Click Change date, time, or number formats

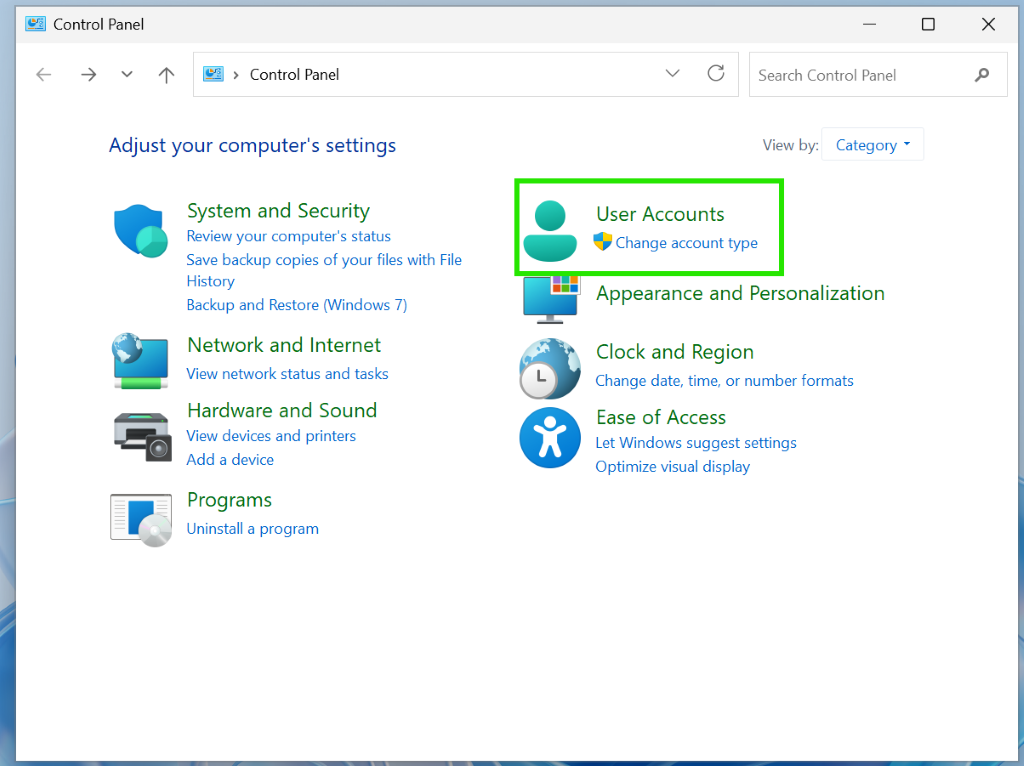click(724, 381)
